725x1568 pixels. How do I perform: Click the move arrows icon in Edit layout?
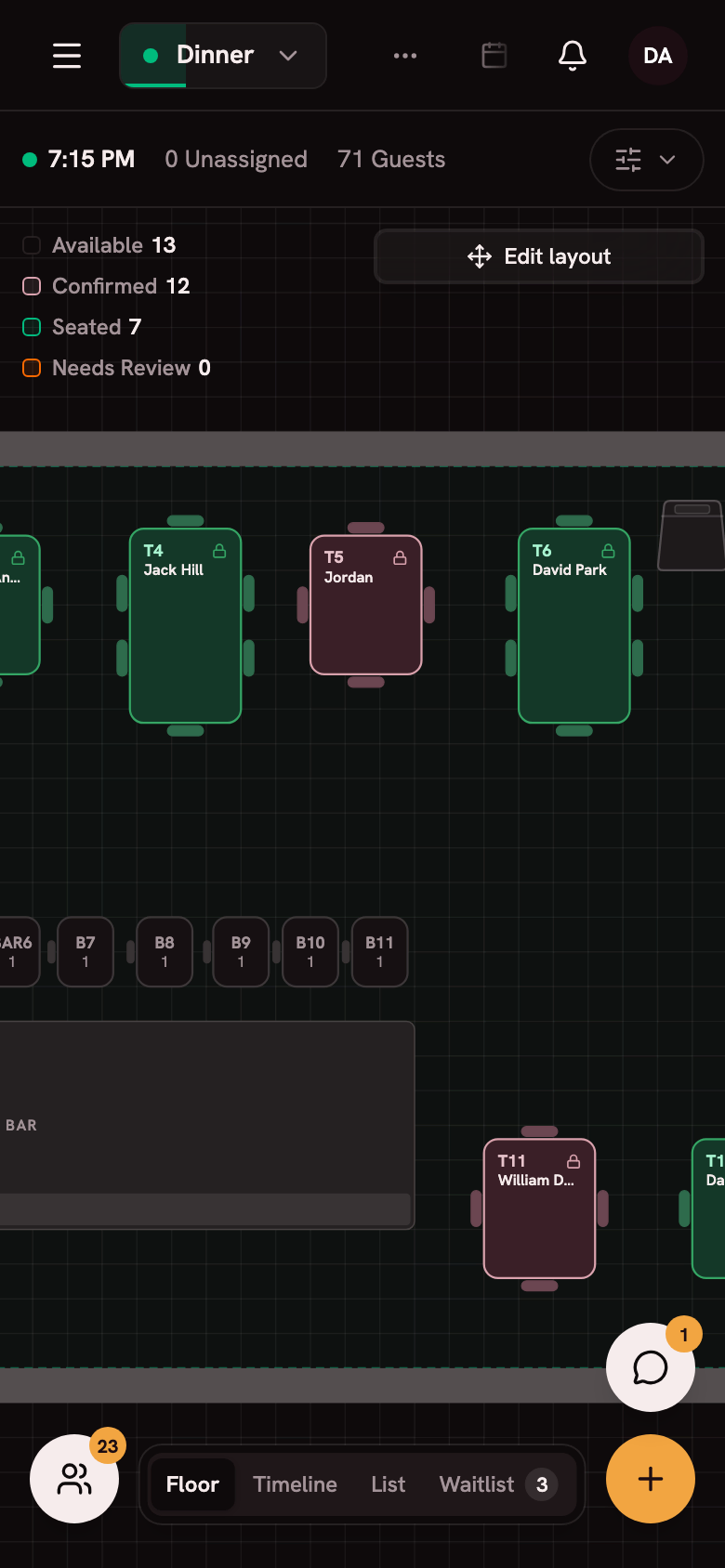(480, 256)
